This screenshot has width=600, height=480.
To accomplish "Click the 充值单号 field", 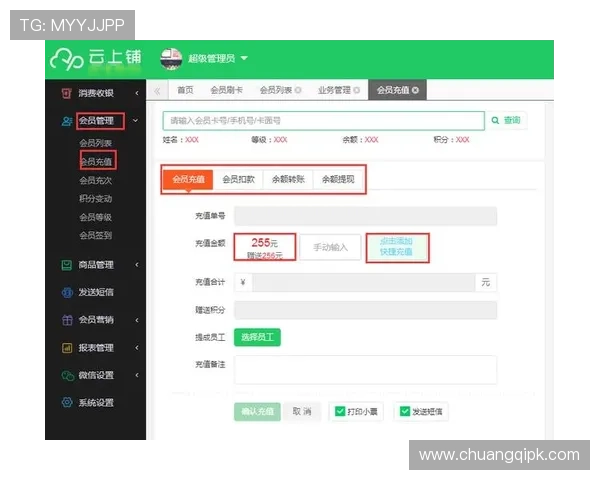I will point(365,216).
